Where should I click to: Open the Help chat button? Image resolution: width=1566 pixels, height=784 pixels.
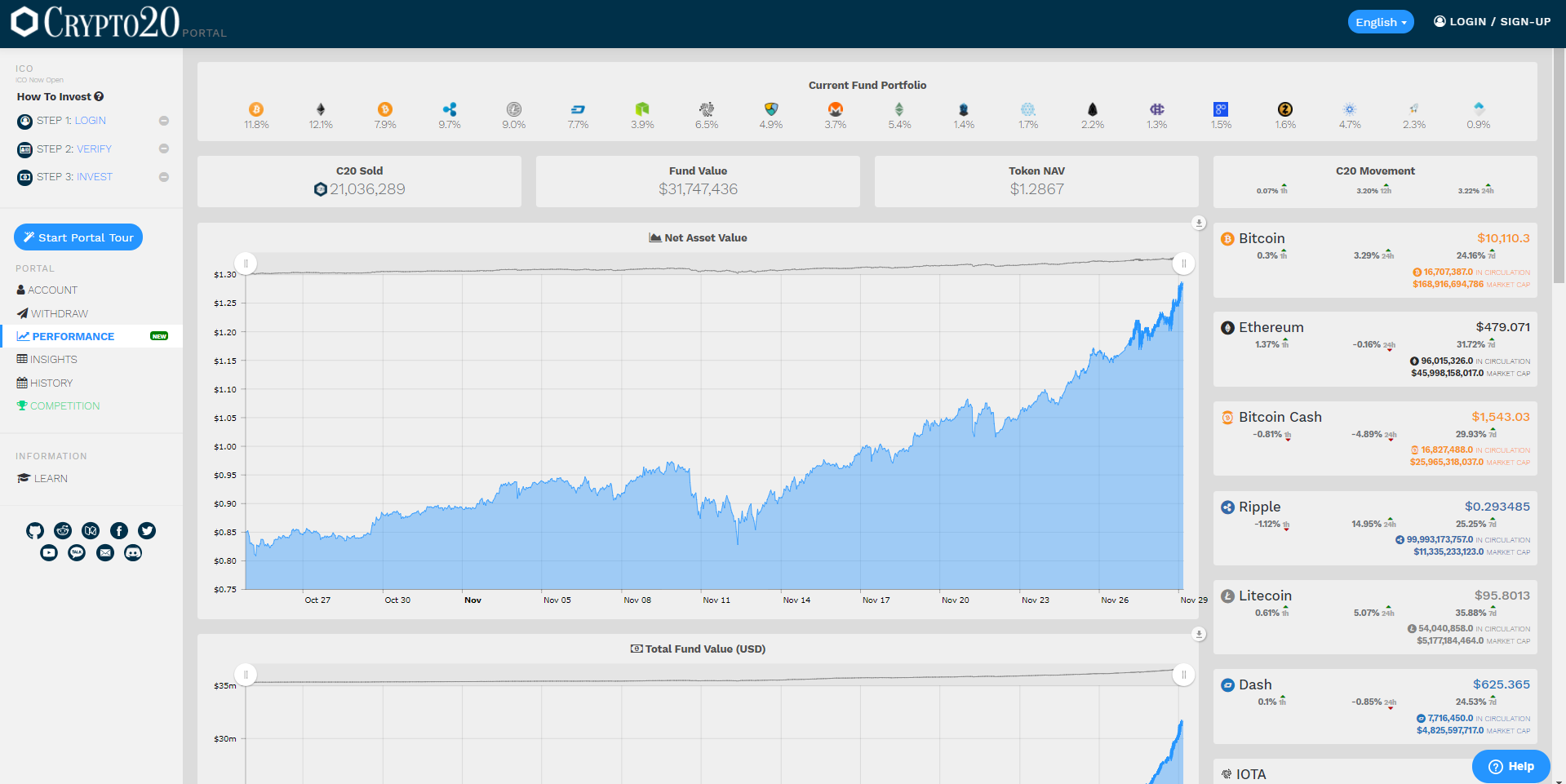pyautogui.click(x=1511, y=766)
